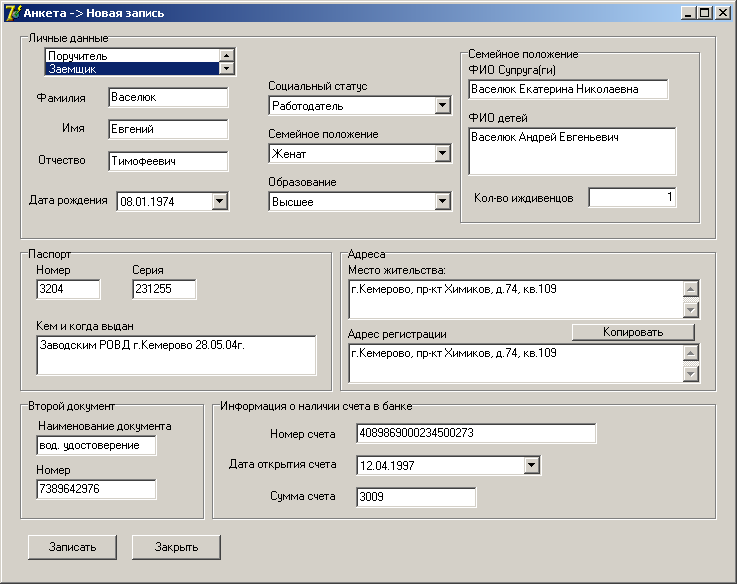Image resolution: width=737 pixels, height=584 pixels.
Task: Click the Закрыть button
Action: [176, 547]
